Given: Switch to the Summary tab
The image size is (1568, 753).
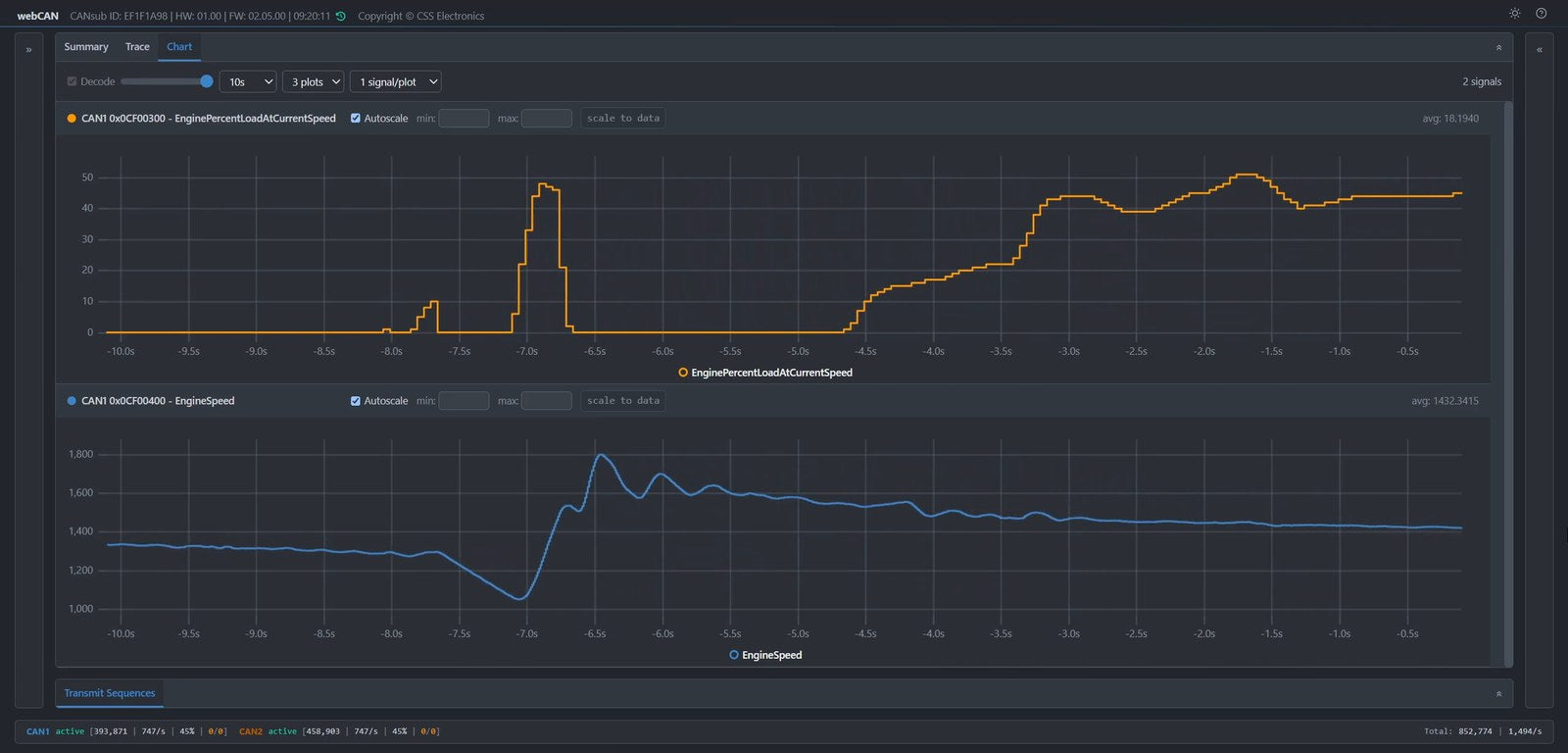Looking at the screenshot, I should click(86, 47).
